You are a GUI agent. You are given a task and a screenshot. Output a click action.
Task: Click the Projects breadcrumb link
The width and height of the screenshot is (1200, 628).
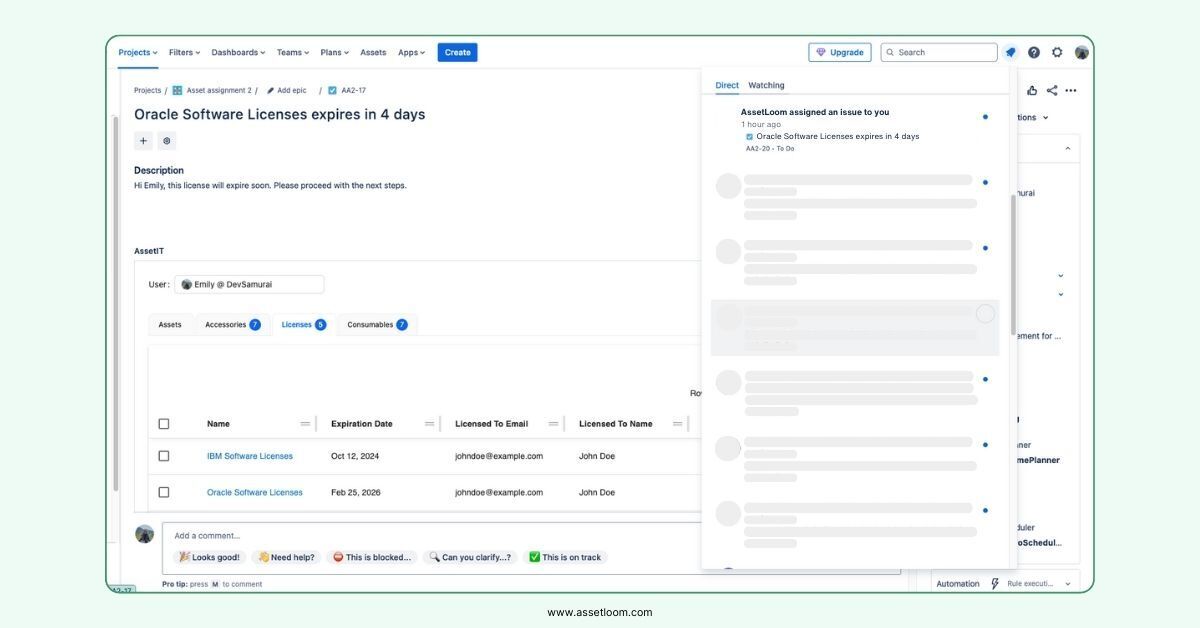[148, 90]
